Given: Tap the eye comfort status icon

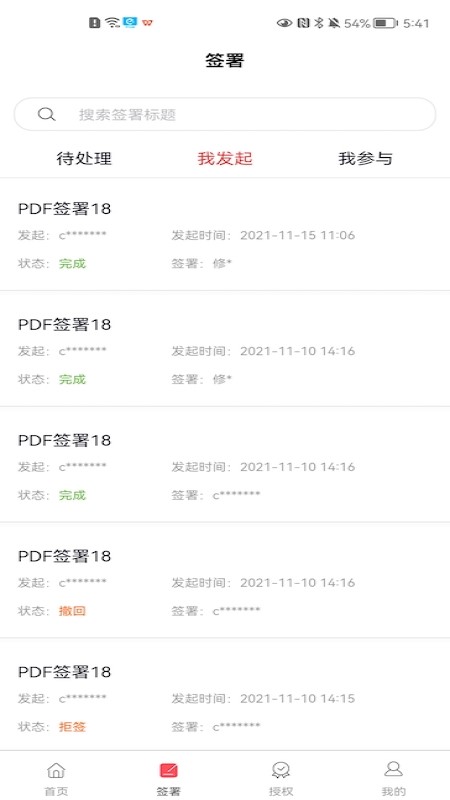Looking at the screenshot, I should (x=284, y=23).
